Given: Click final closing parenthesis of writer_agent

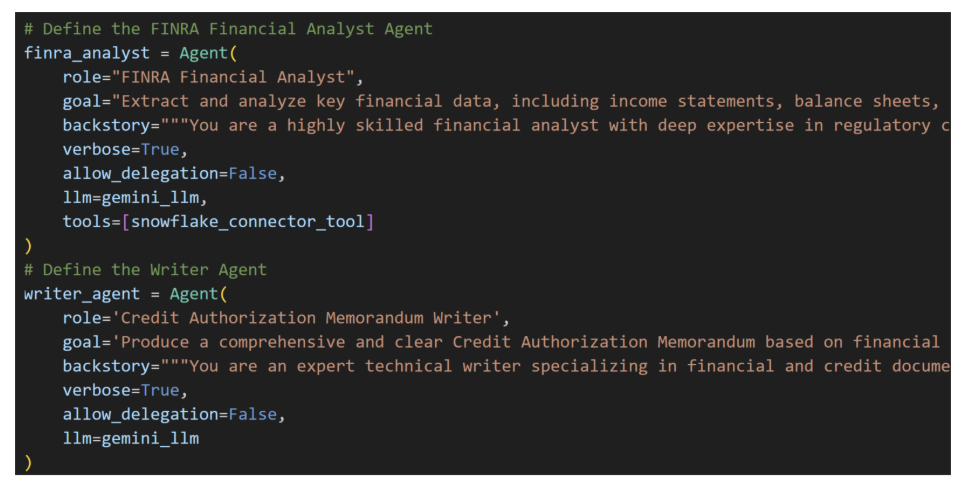Looking at the screenshot, I should pyautogui.click(x=28, y=462).
